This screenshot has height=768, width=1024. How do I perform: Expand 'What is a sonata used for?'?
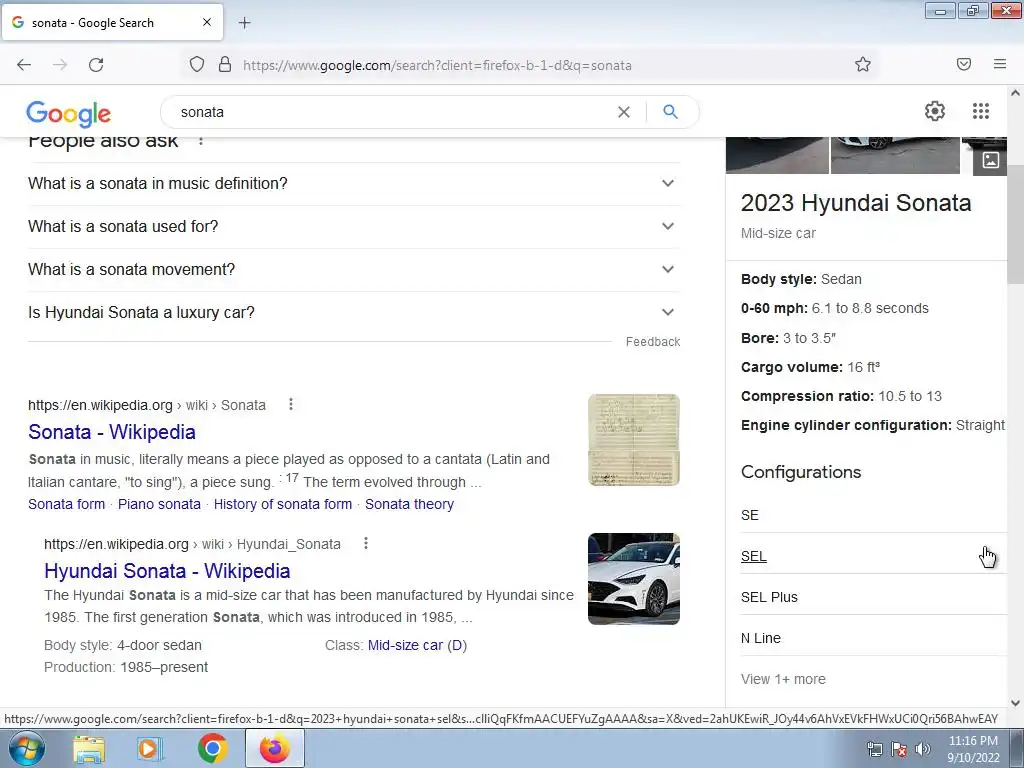point(354,227)
